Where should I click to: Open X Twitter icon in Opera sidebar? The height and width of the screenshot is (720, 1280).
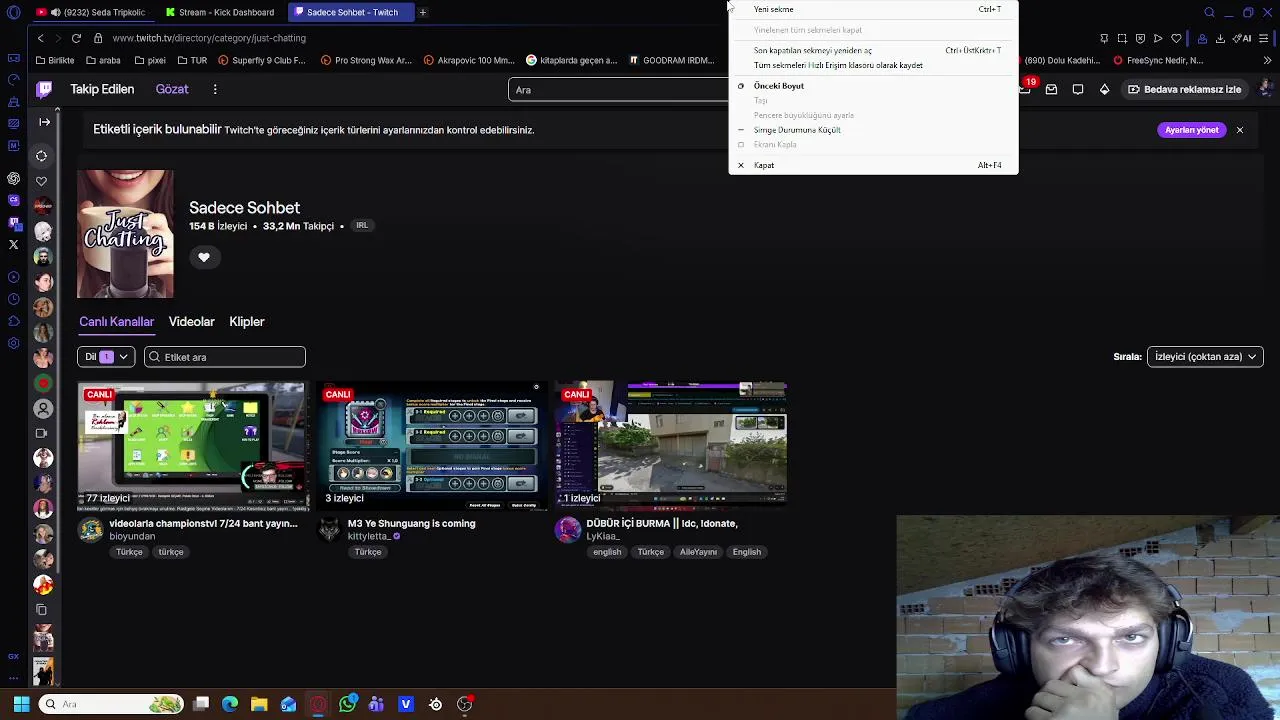tap(13, 244)
